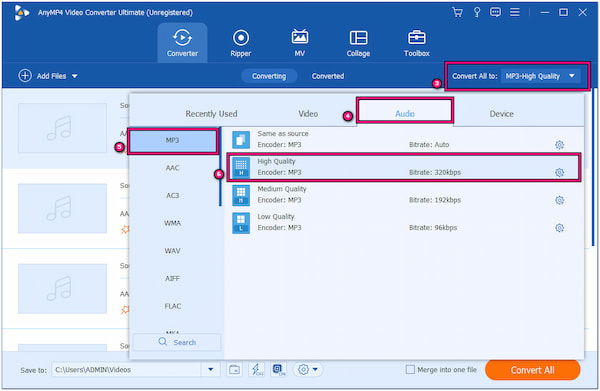Screen dimensions: 600x391
Task: Select the first audio file thumbnail
Action: 62,128
